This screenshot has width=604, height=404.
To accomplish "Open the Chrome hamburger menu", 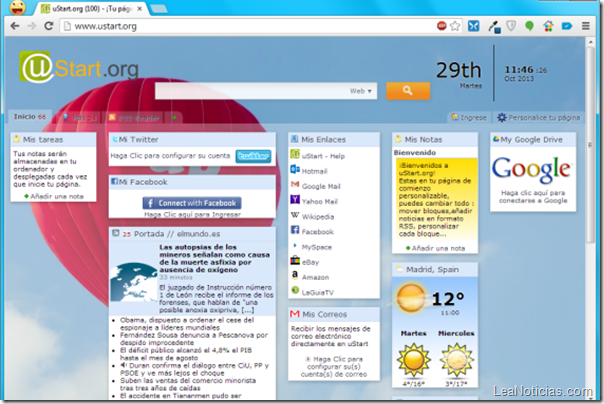I will click(x=586, y=26).
